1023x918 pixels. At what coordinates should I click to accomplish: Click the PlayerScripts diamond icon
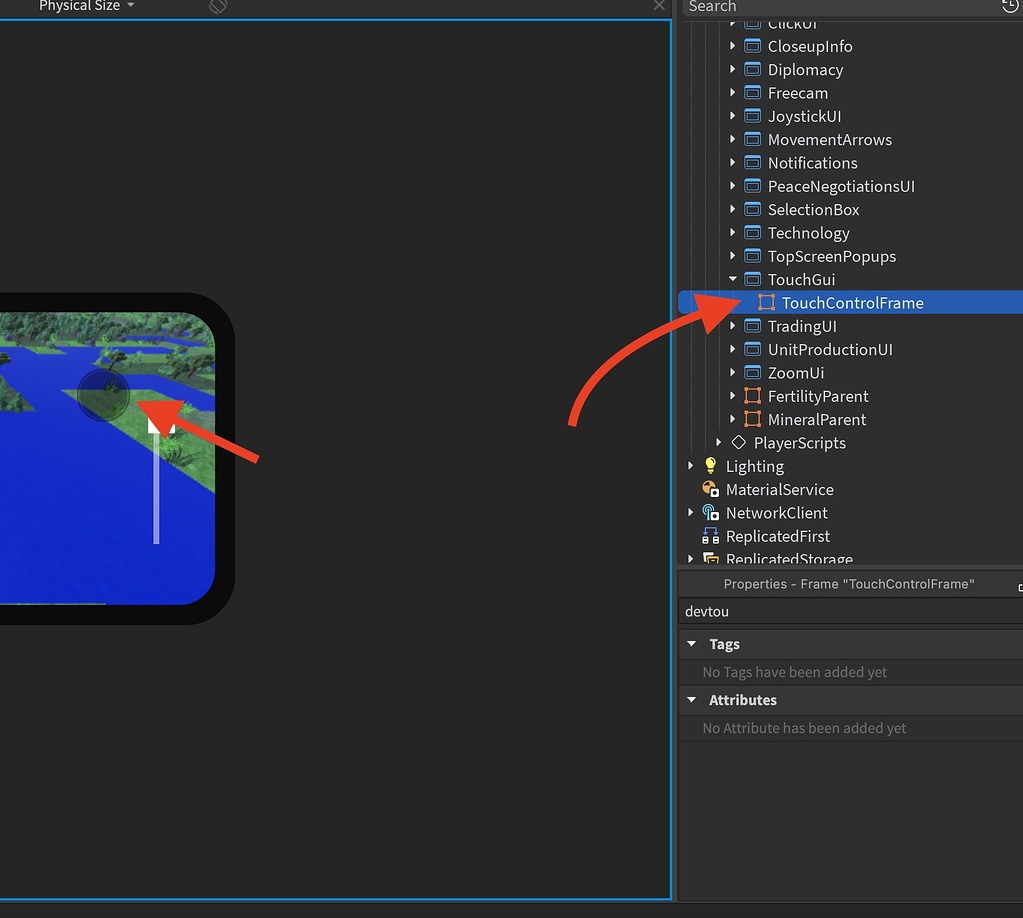(739, 442)
